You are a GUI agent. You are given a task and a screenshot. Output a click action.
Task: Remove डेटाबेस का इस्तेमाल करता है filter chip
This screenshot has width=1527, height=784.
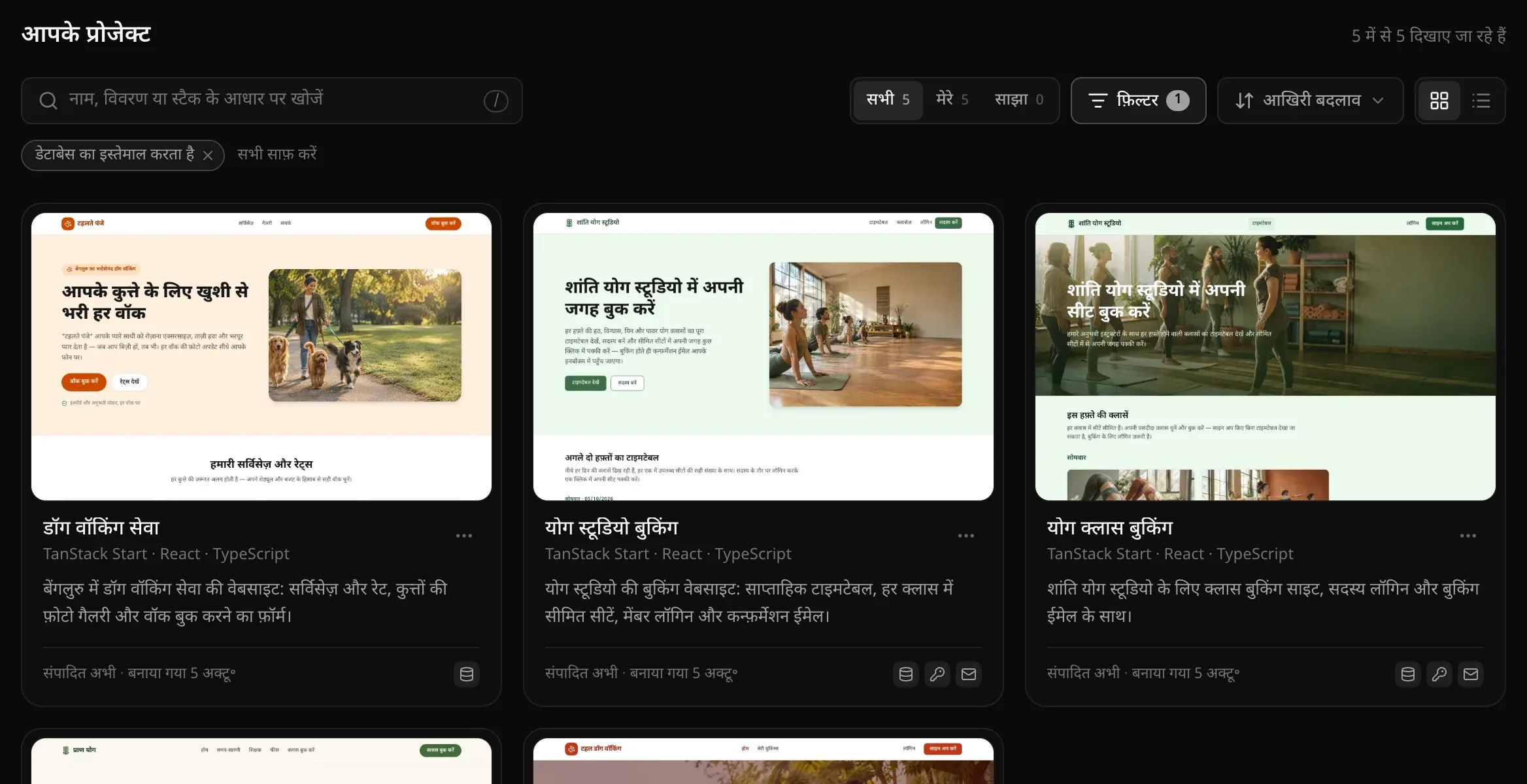click(x=208, y=155)
